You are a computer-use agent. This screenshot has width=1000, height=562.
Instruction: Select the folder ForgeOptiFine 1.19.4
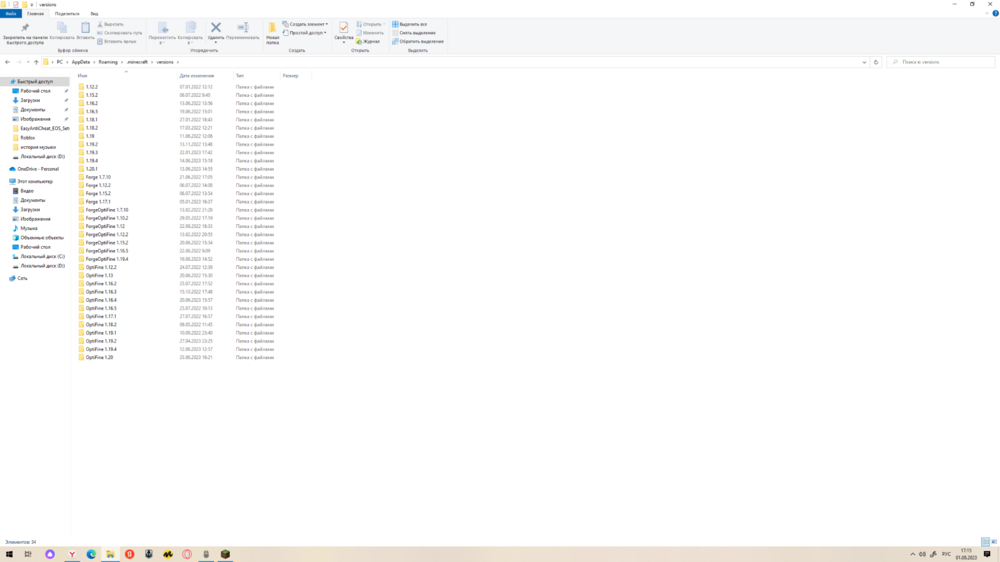pos(107,259)
